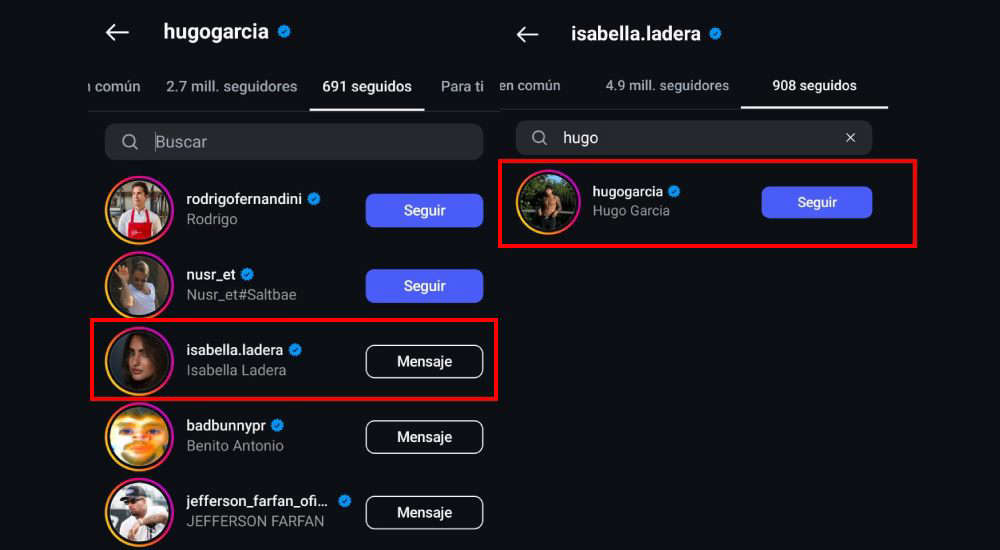Follow nusr_et with Seguir button
This screenshot has width=1000, height=550.
tap(424, 286)
